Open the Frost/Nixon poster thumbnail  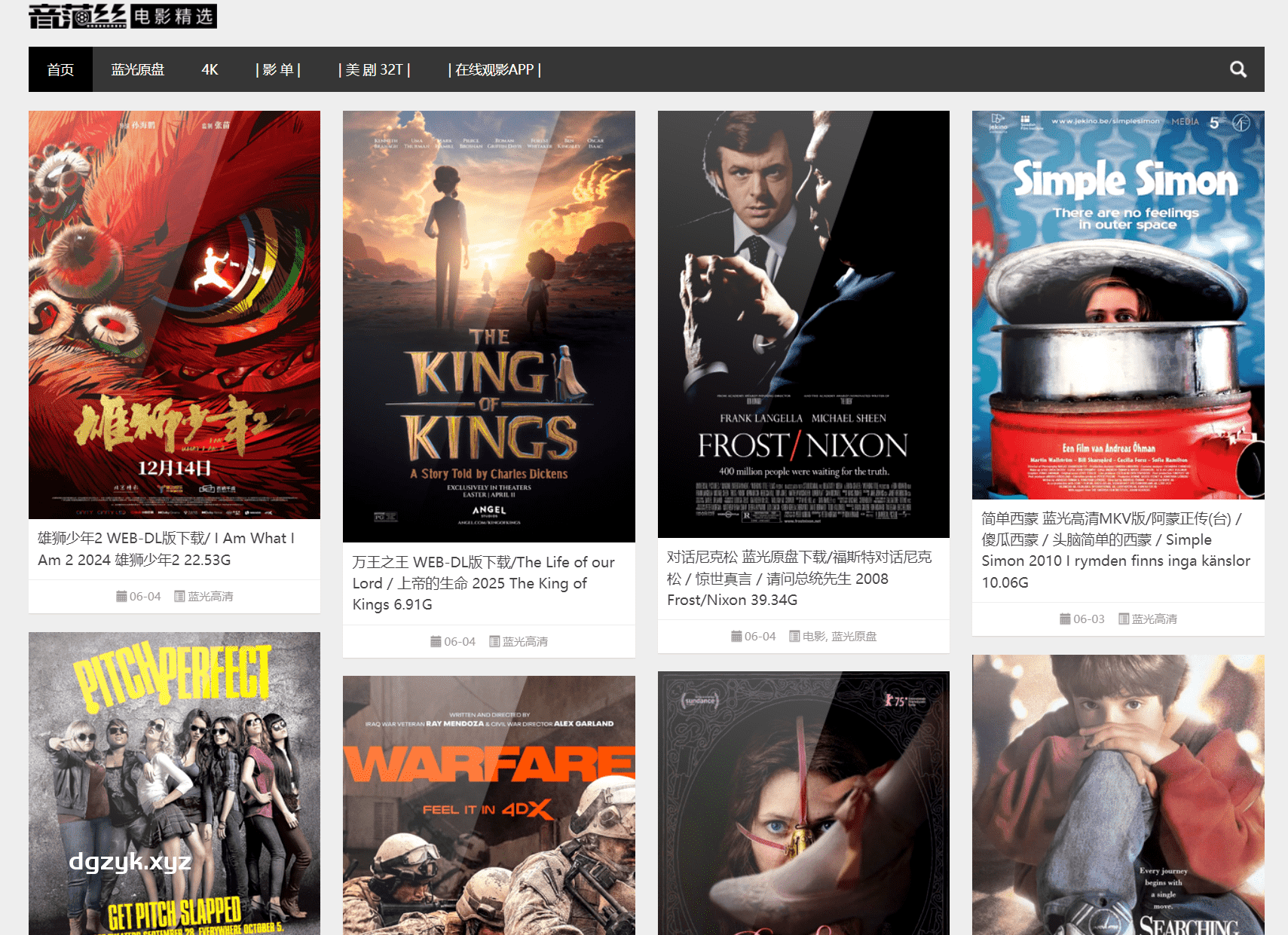(803, 324)
